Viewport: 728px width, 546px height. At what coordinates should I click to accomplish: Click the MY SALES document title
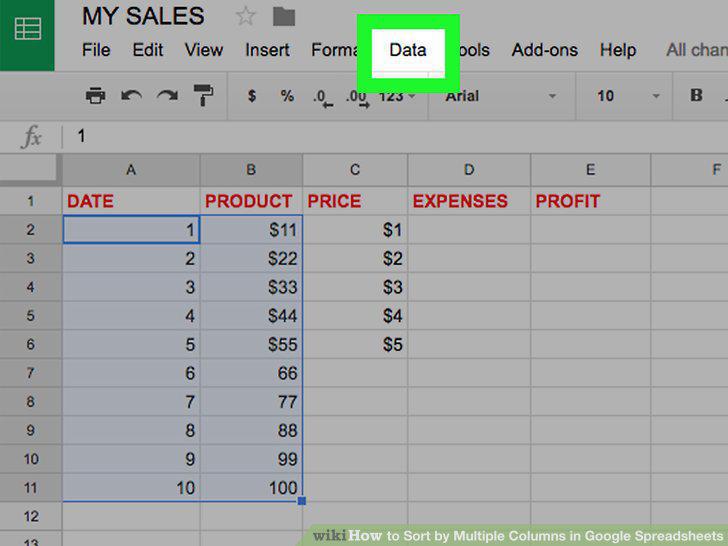143,16
